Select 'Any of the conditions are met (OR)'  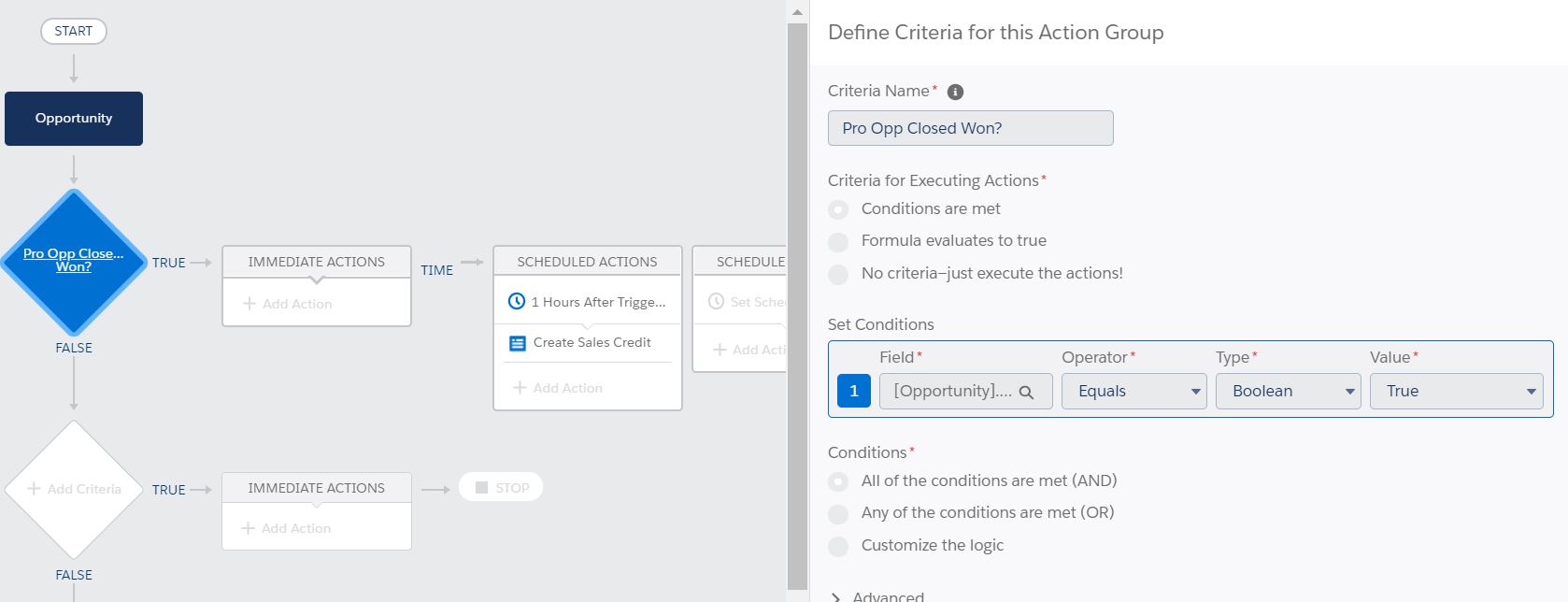coord(839,513)
